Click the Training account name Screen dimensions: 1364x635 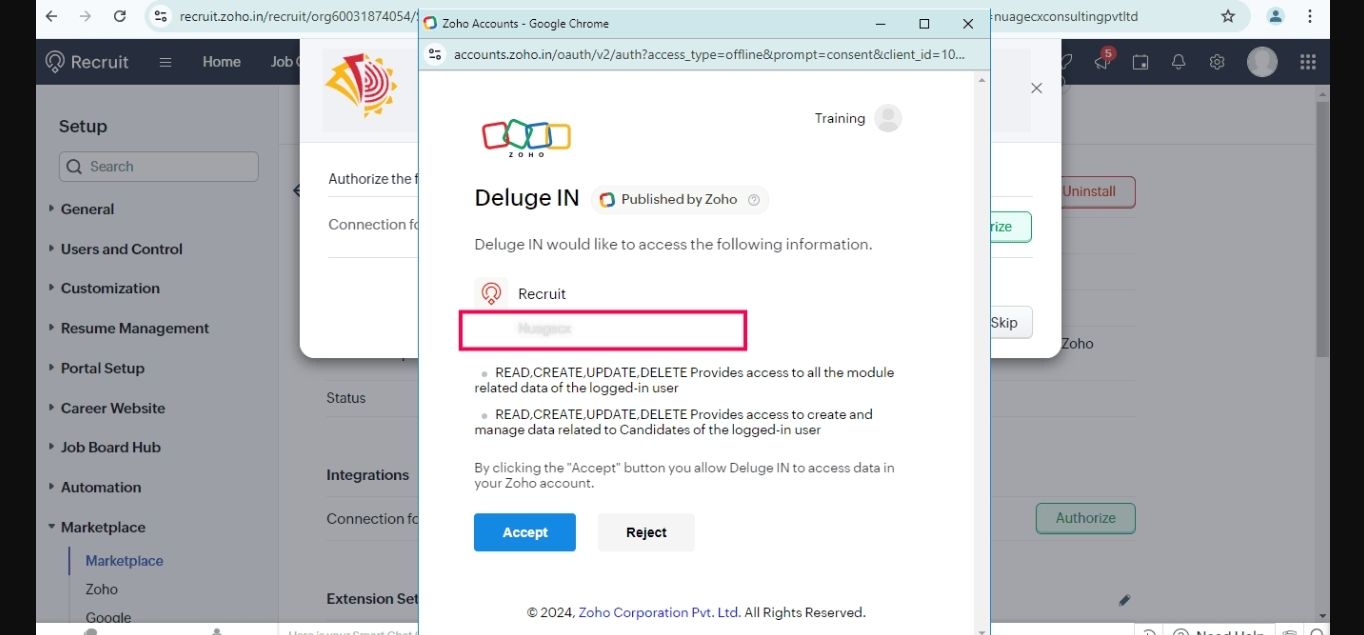(840, 118)
